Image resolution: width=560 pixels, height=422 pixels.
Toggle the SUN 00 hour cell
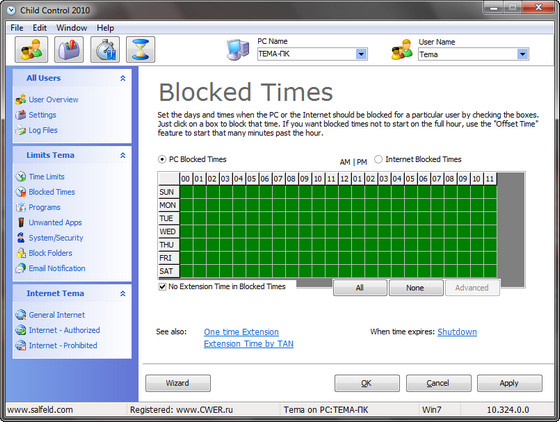point(186,192)
